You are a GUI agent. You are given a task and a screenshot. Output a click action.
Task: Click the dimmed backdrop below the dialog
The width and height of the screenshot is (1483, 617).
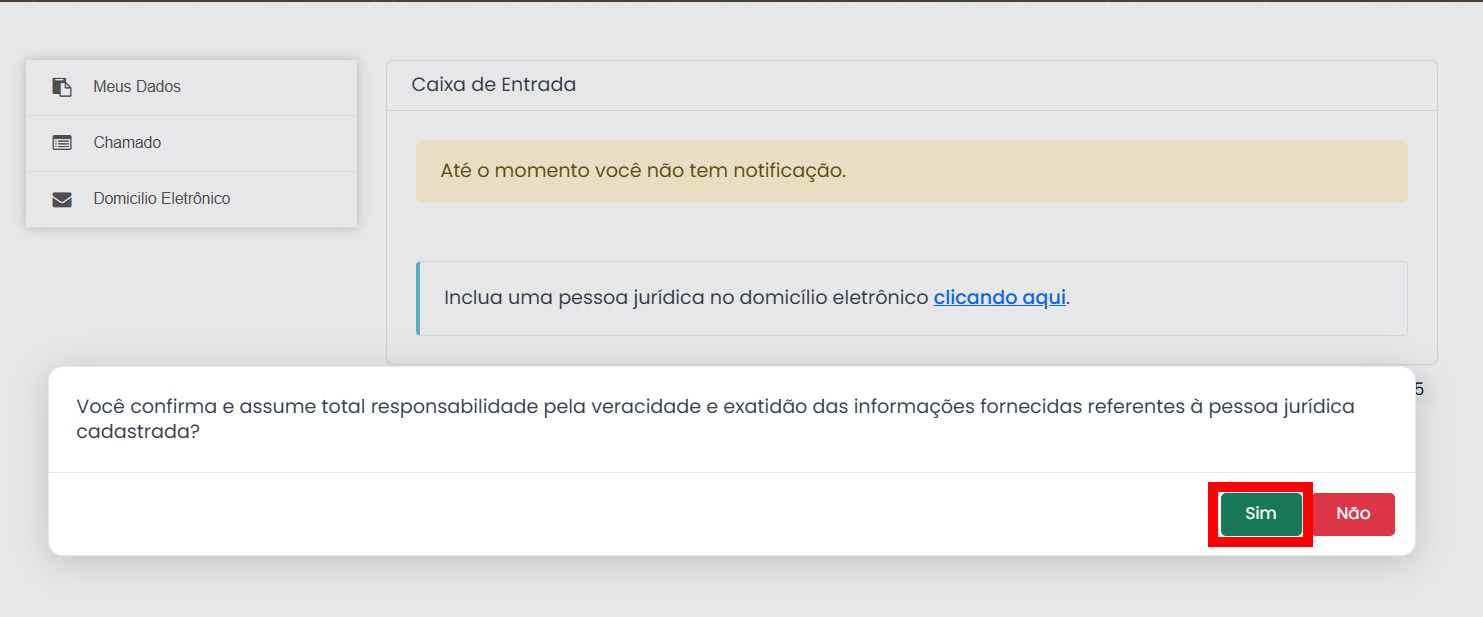click(x=740, y=588)
